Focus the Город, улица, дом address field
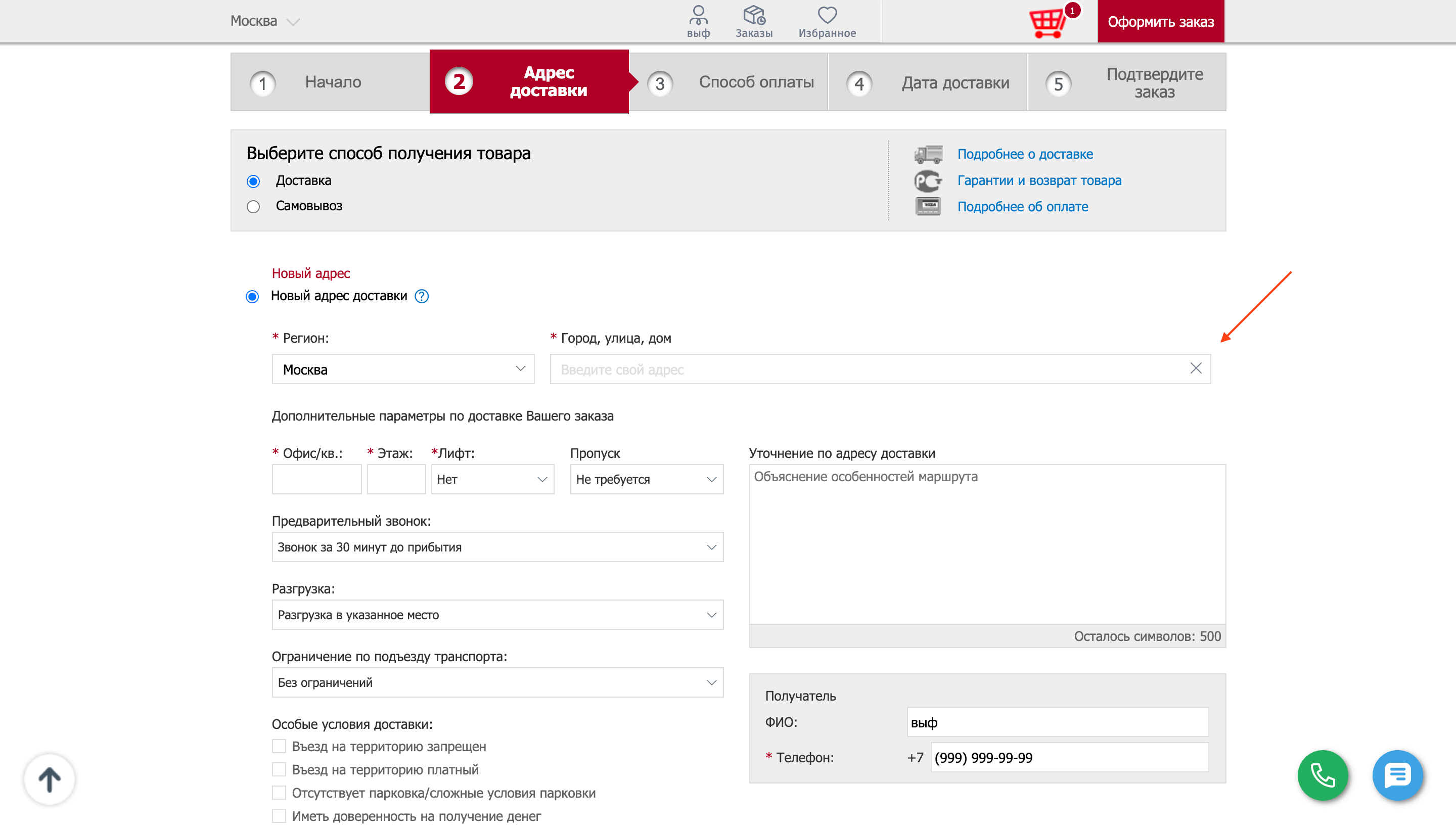The image size is (1456, 829). 880,369
